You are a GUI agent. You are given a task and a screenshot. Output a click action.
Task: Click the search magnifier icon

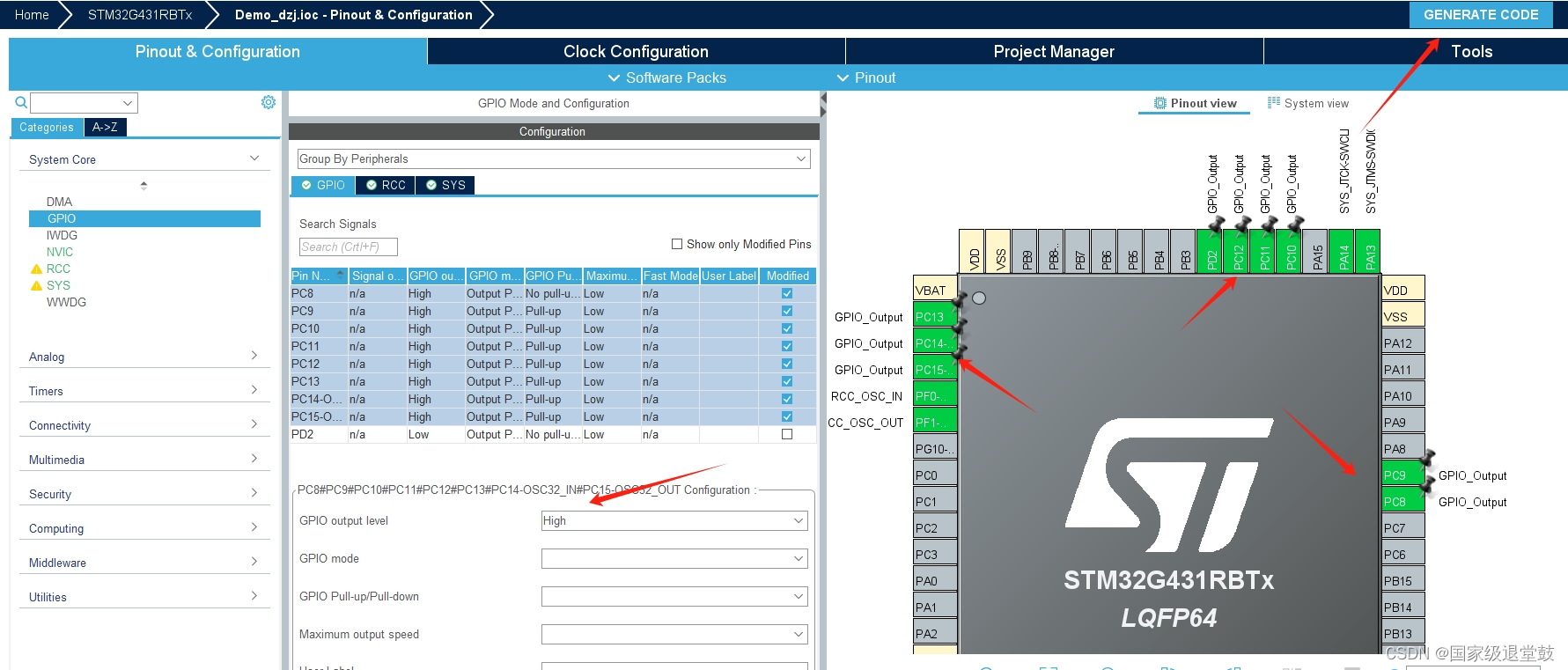click(21, 103)
